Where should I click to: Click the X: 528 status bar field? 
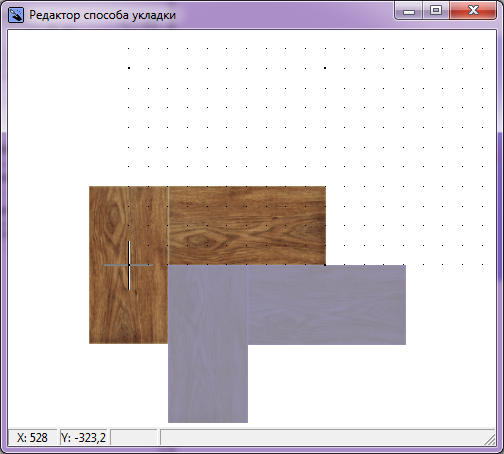click(33, 437)
